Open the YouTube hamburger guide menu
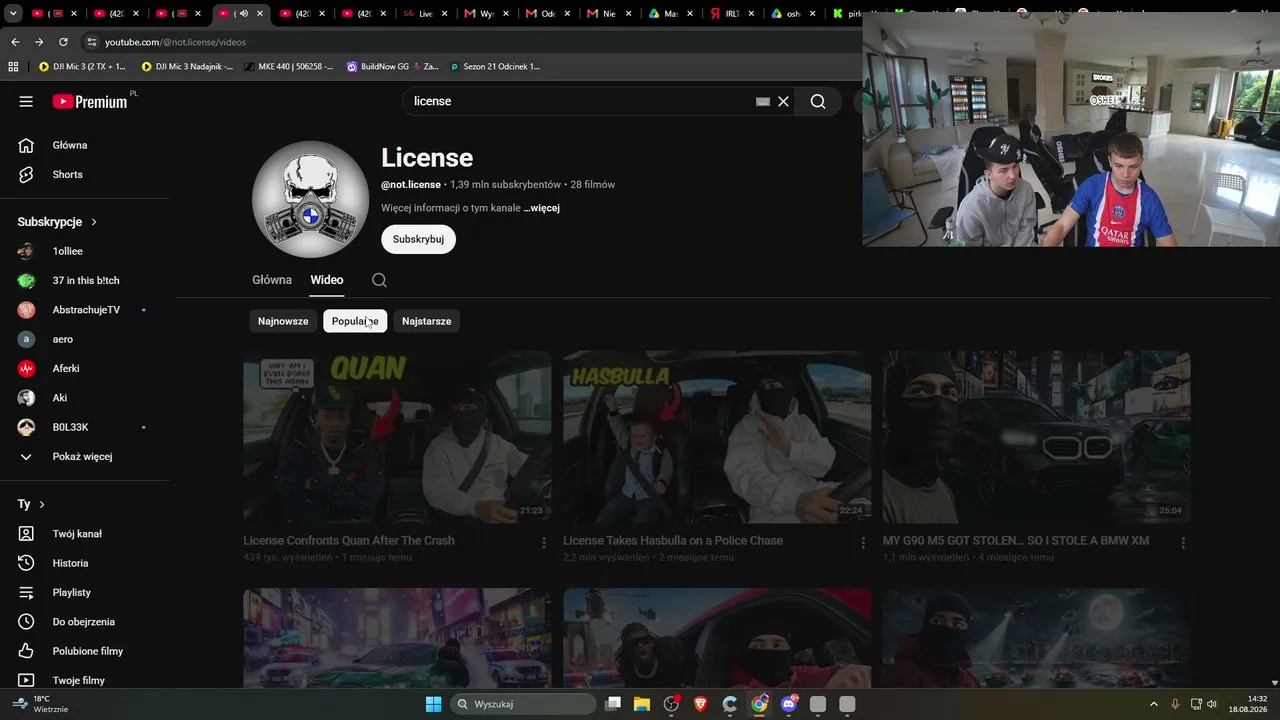1280x720 pixels. tap(26, 101)
